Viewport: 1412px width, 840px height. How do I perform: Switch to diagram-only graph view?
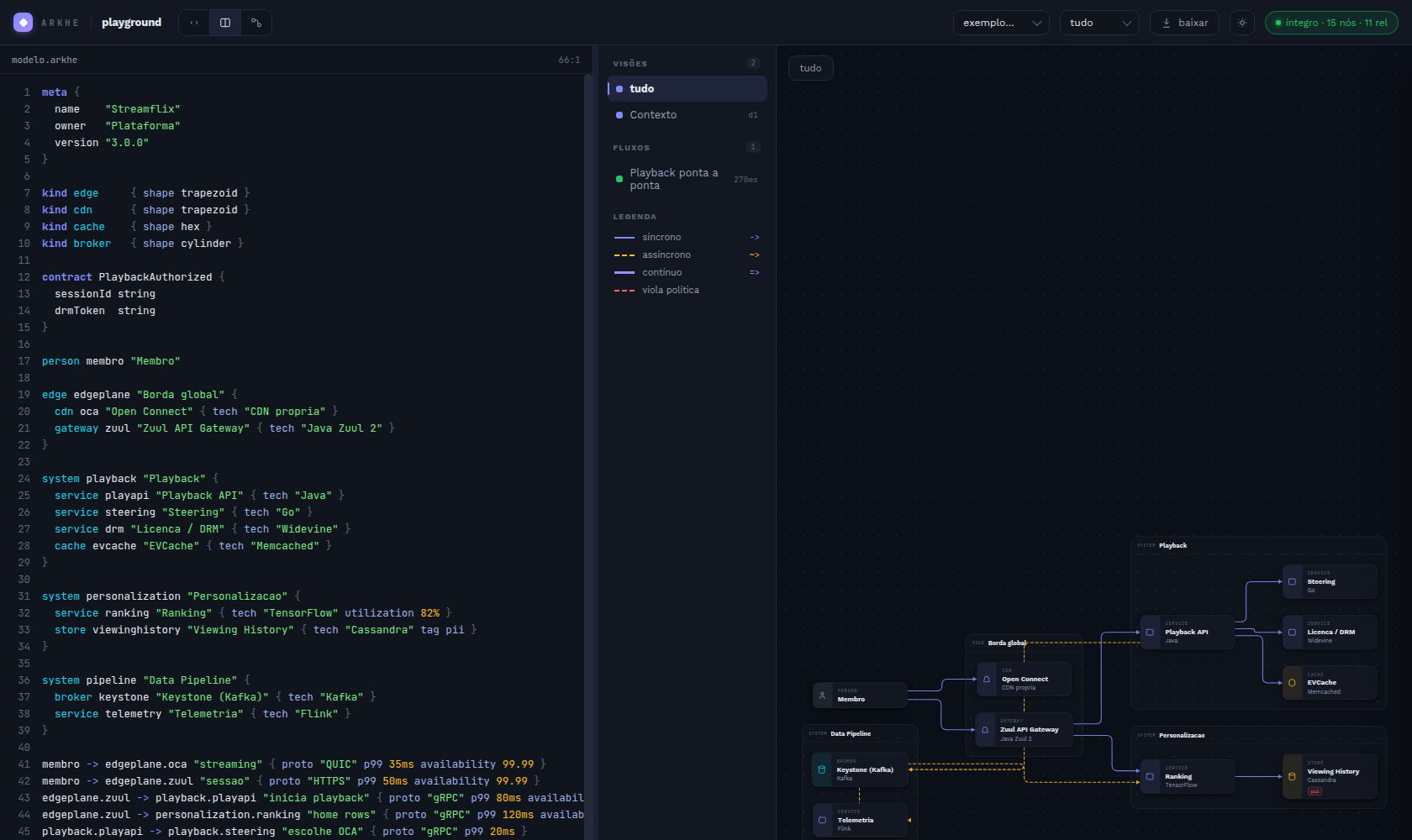click(256, 23)
